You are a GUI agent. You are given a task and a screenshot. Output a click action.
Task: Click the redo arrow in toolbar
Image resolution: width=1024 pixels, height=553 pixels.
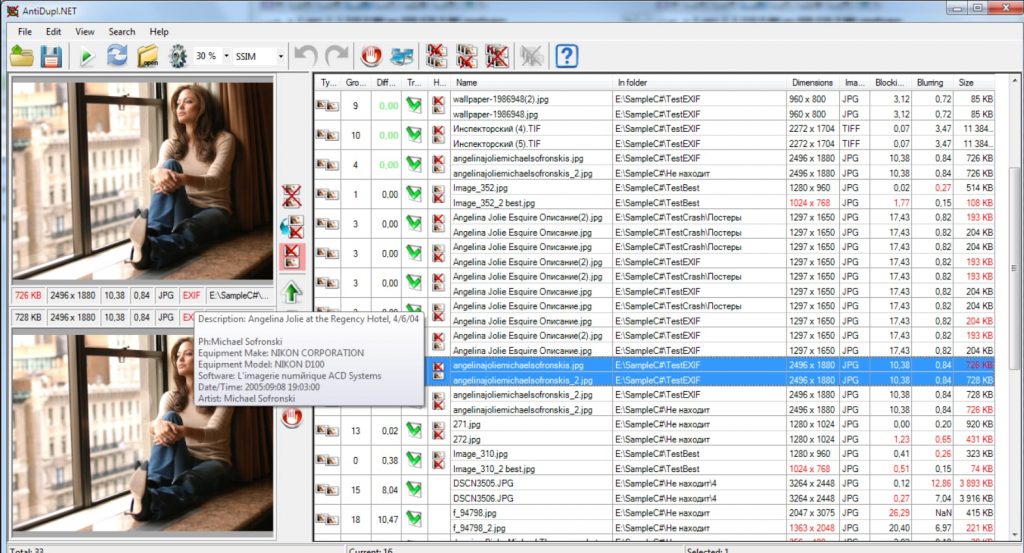click(337, 56)
